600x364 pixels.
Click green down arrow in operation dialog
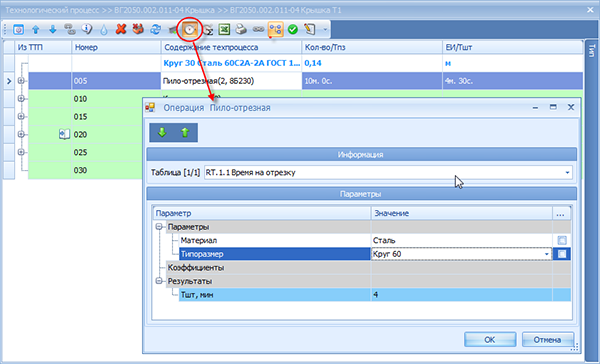pyautogui.click(x=162, y=132)
